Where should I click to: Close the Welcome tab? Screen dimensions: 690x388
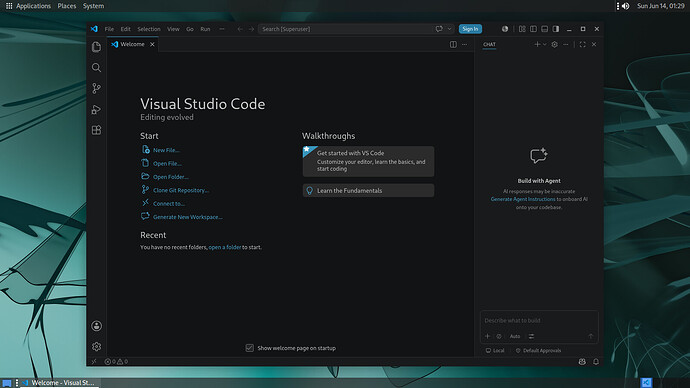click(x=152, y=44)
